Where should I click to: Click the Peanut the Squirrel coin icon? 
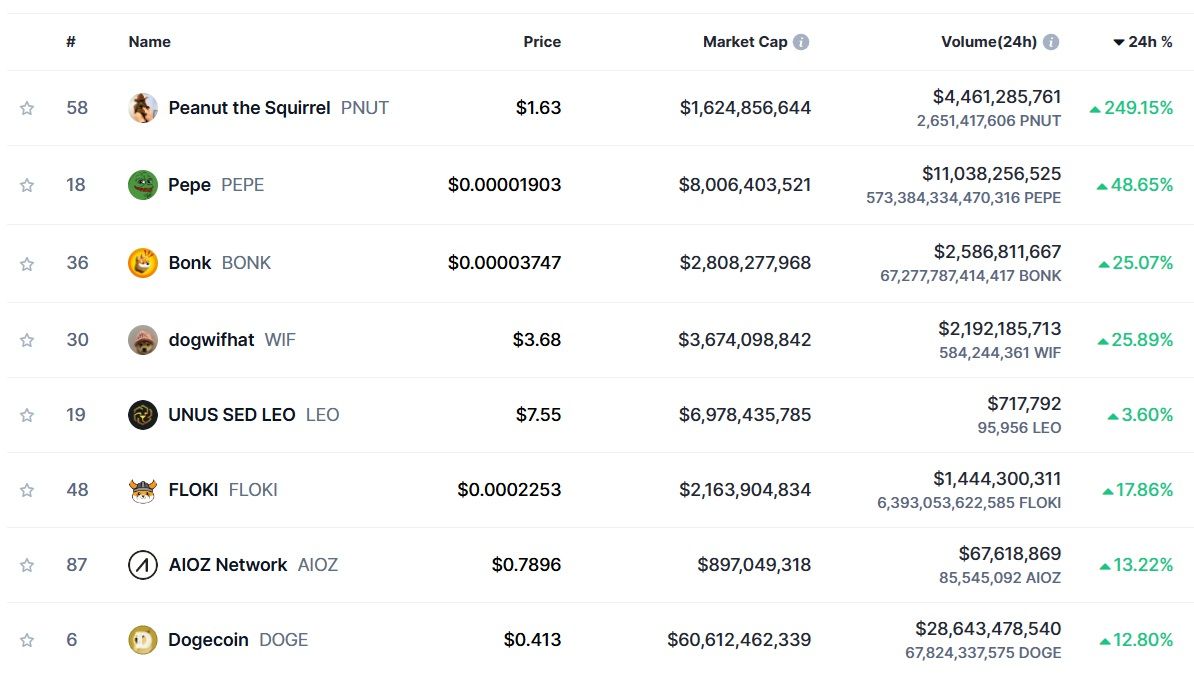[x=143, y=108]
